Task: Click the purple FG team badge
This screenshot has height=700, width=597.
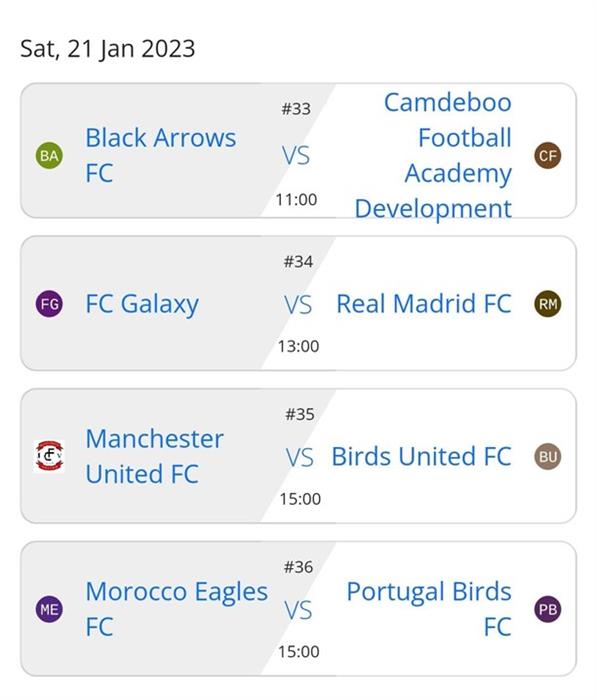Action: (49, 304)
